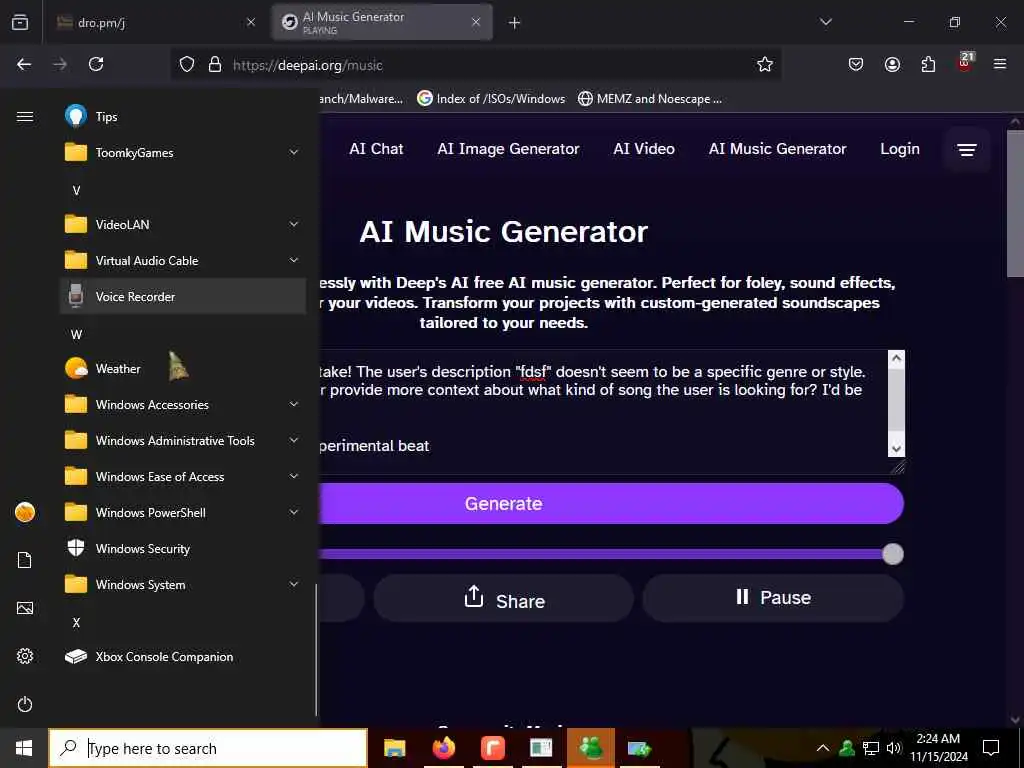
Task: Go to AI Image Generator page
Action: pos(508,149)
